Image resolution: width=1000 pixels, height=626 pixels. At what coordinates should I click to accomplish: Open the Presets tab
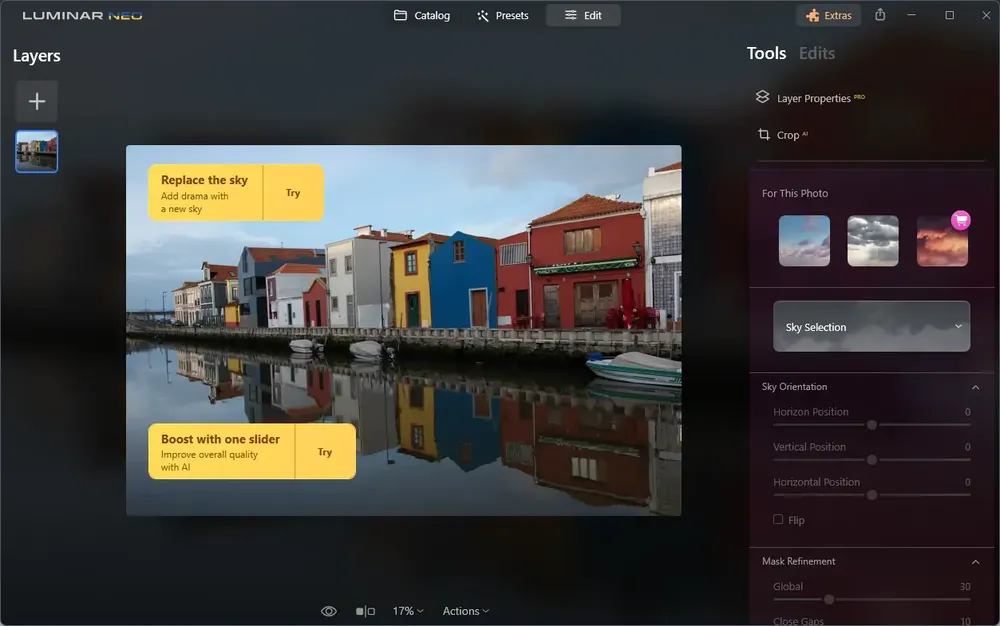(x=503, y=15)
